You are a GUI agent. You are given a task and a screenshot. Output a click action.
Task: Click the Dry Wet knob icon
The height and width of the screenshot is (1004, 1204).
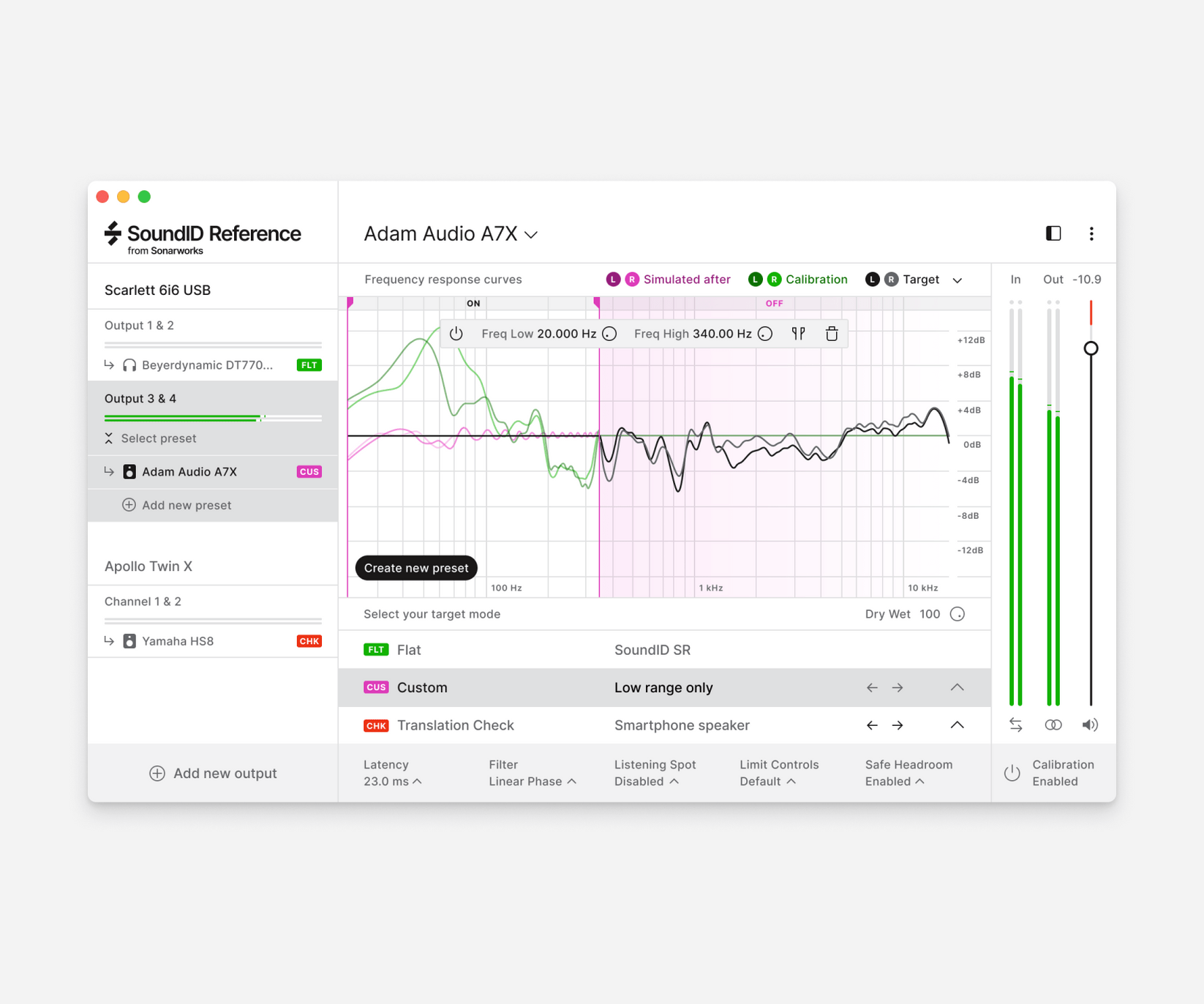pyautogui.click(x=957, y=614)
